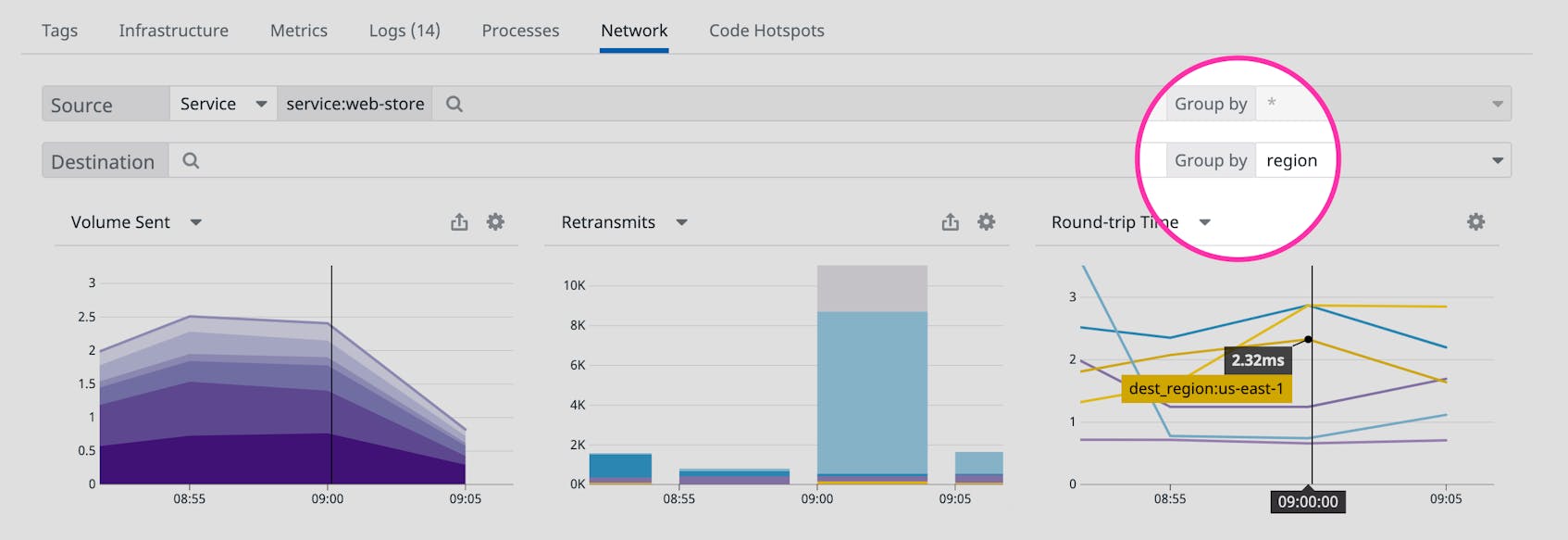Viewport: 1568px width, 540px height.
Task: Open Round-trip Time settings gear
Action: (1475, 222)
